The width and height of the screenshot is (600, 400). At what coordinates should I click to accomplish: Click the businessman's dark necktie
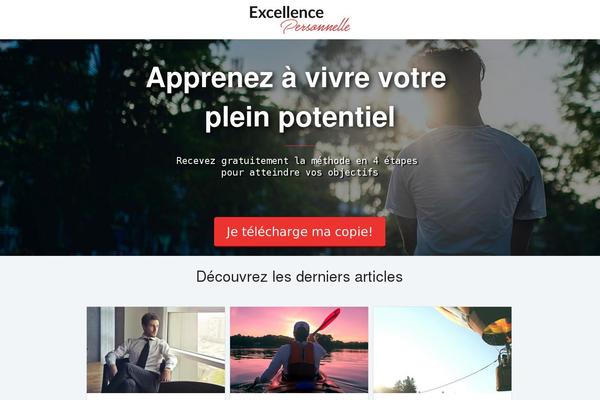pyautogui.click(x=143, y=353)
